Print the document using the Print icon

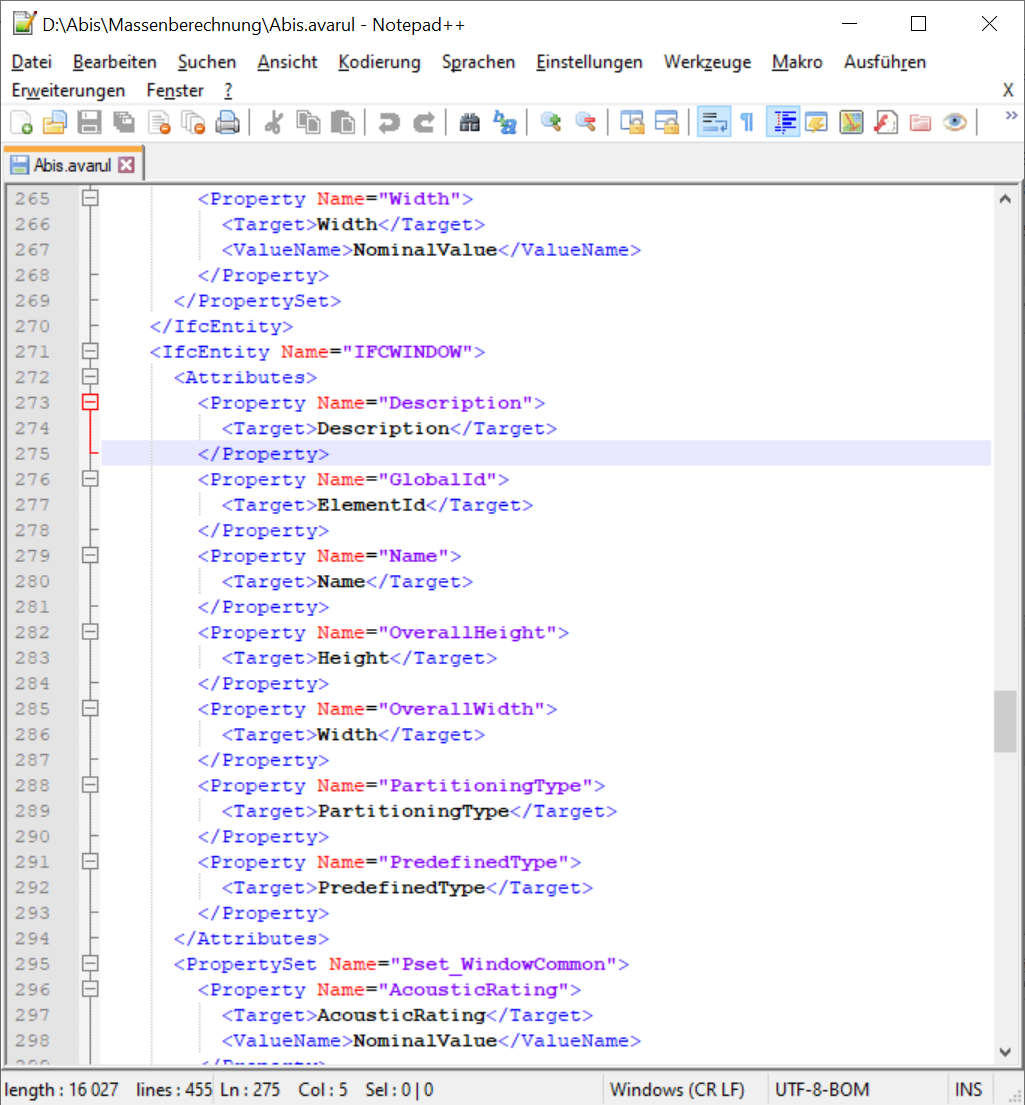pyautogui.click(x=228, y=123)
